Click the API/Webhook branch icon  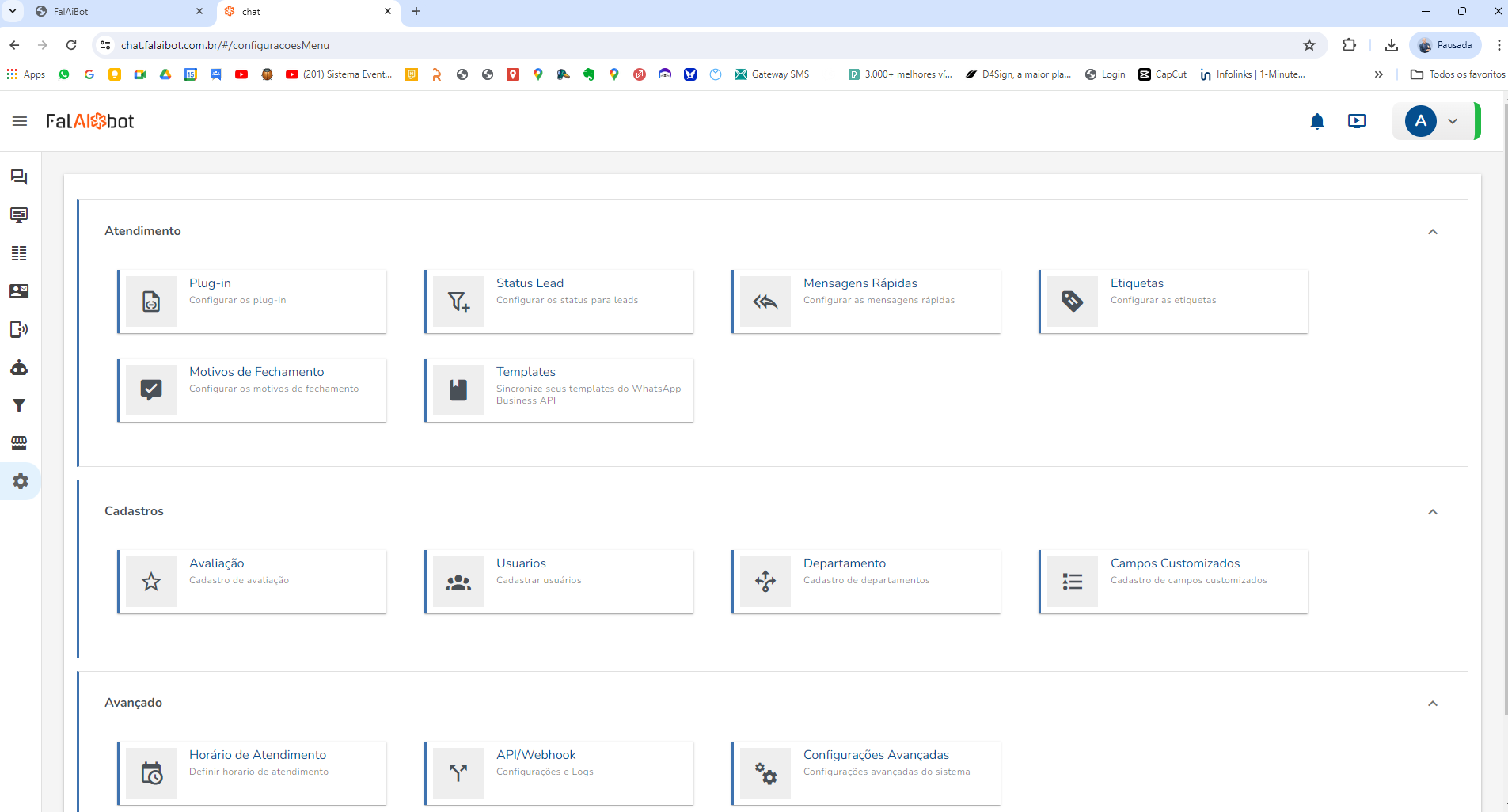[458, 773]
